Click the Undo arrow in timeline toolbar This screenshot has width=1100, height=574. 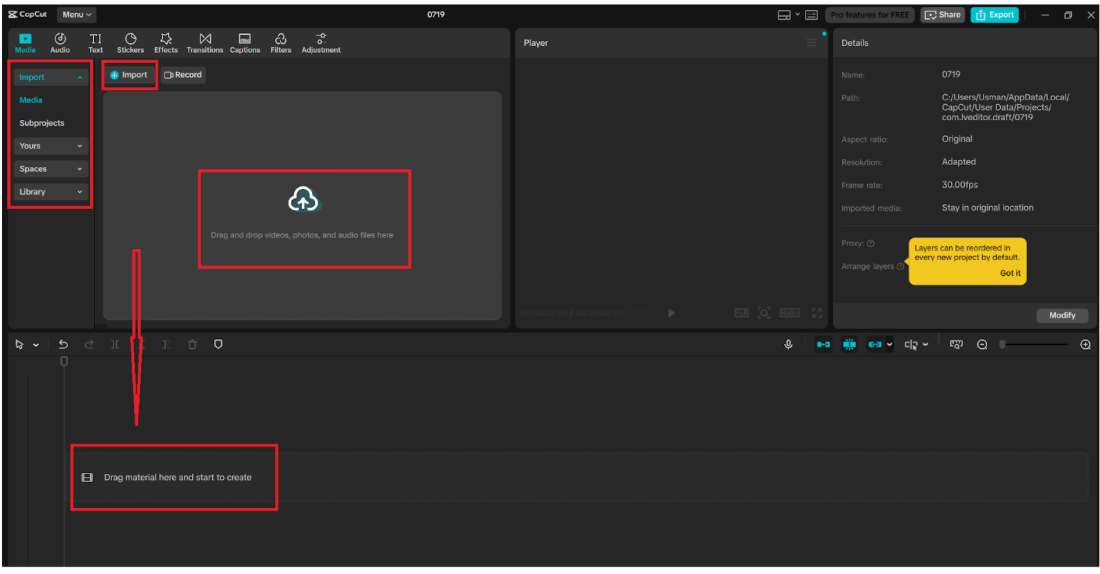[x=64, y=344]
